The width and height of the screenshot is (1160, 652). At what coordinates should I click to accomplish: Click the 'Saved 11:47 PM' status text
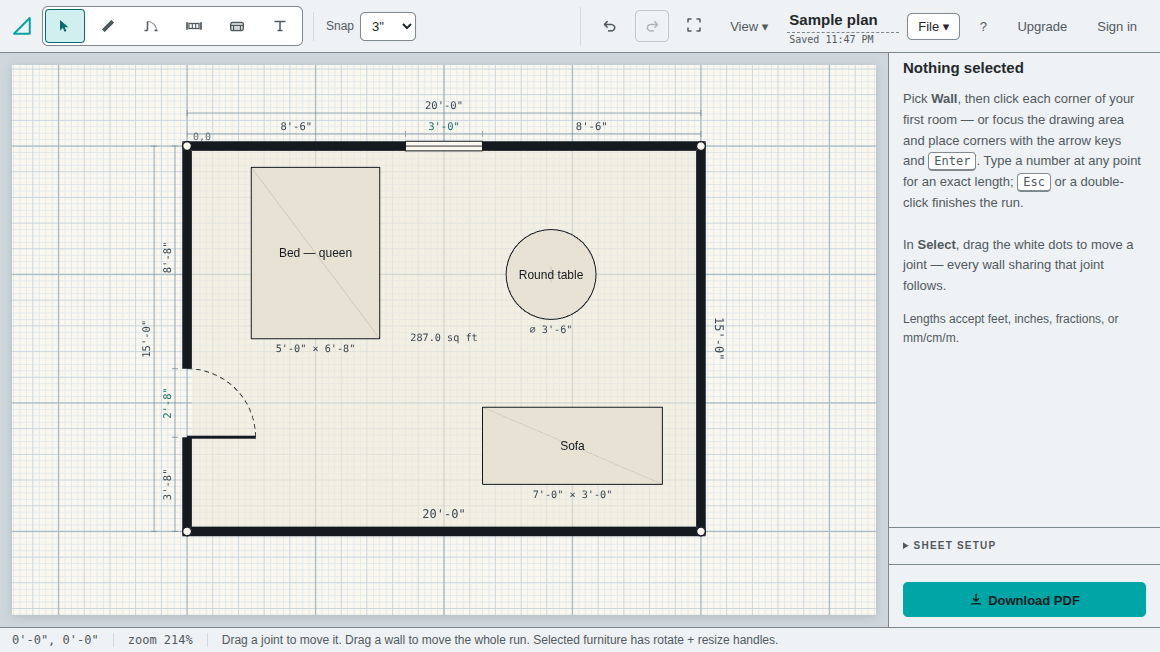coord(831,39)
